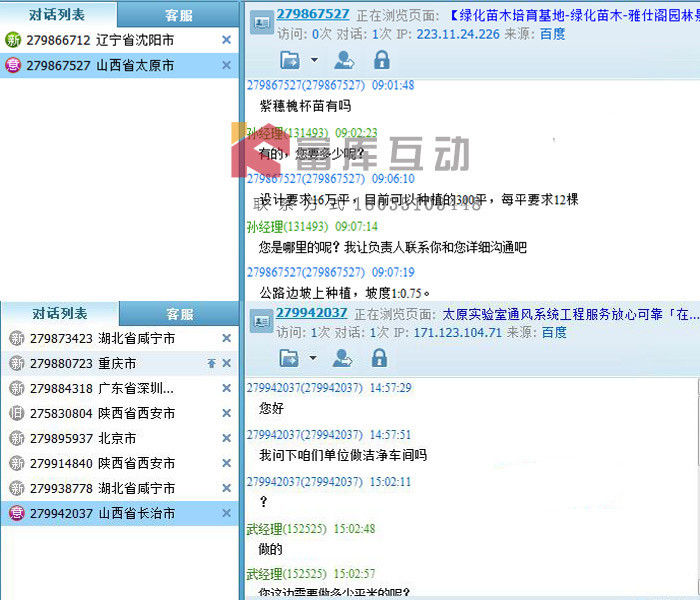Screen dimensions: 700x600
Task: Click the 百度 source link in the lower chat
Action: coord(554,333)
